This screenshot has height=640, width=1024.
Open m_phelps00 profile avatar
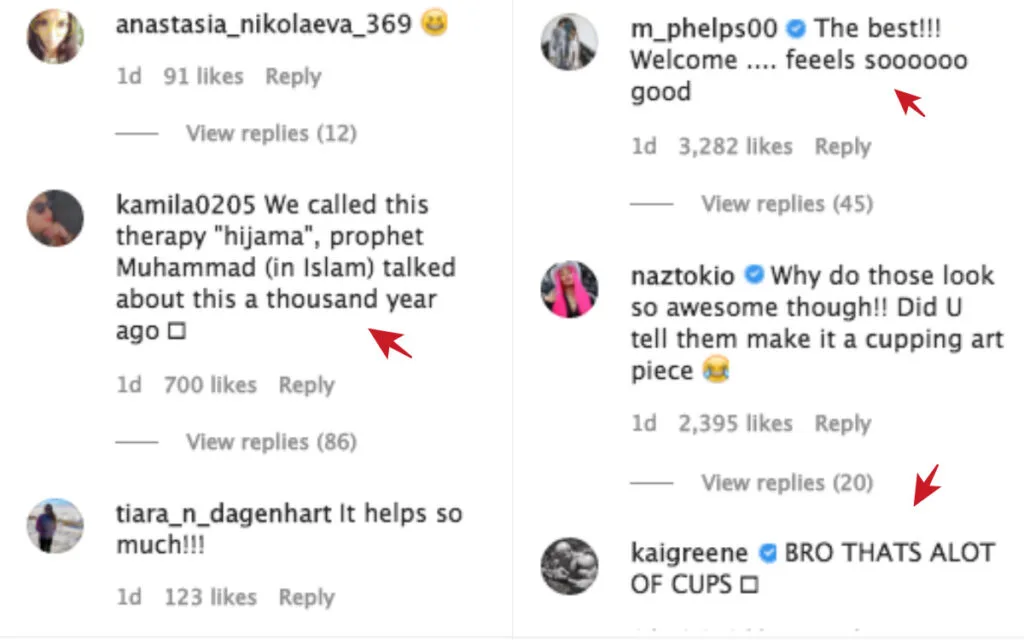coord(569,43)
